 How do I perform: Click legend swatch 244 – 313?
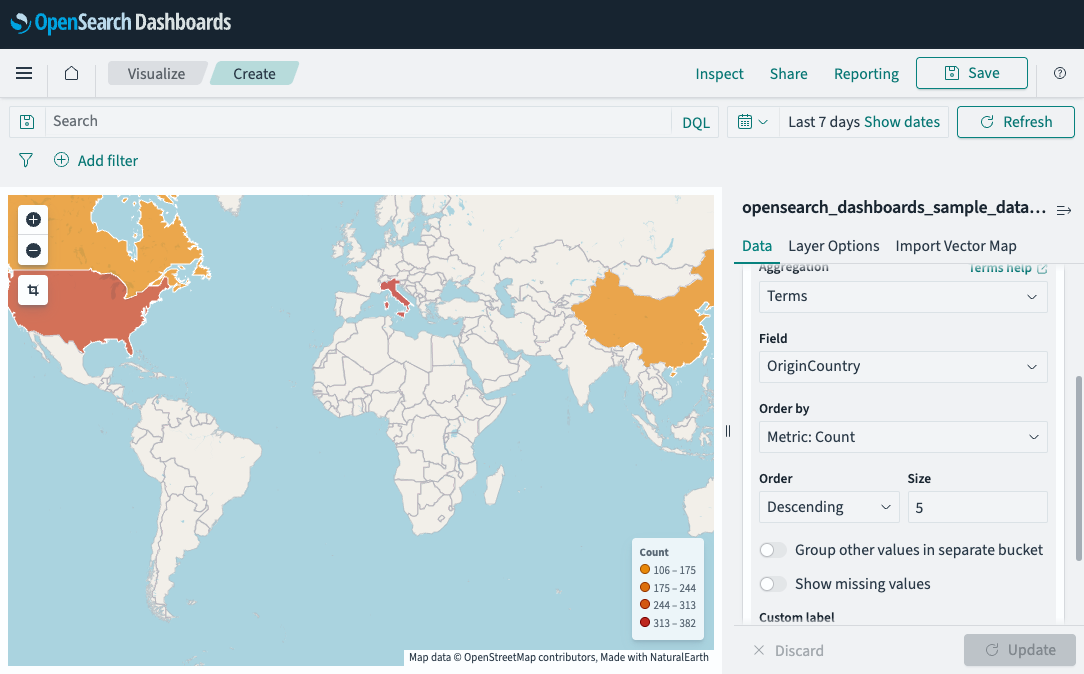point(645,605)
